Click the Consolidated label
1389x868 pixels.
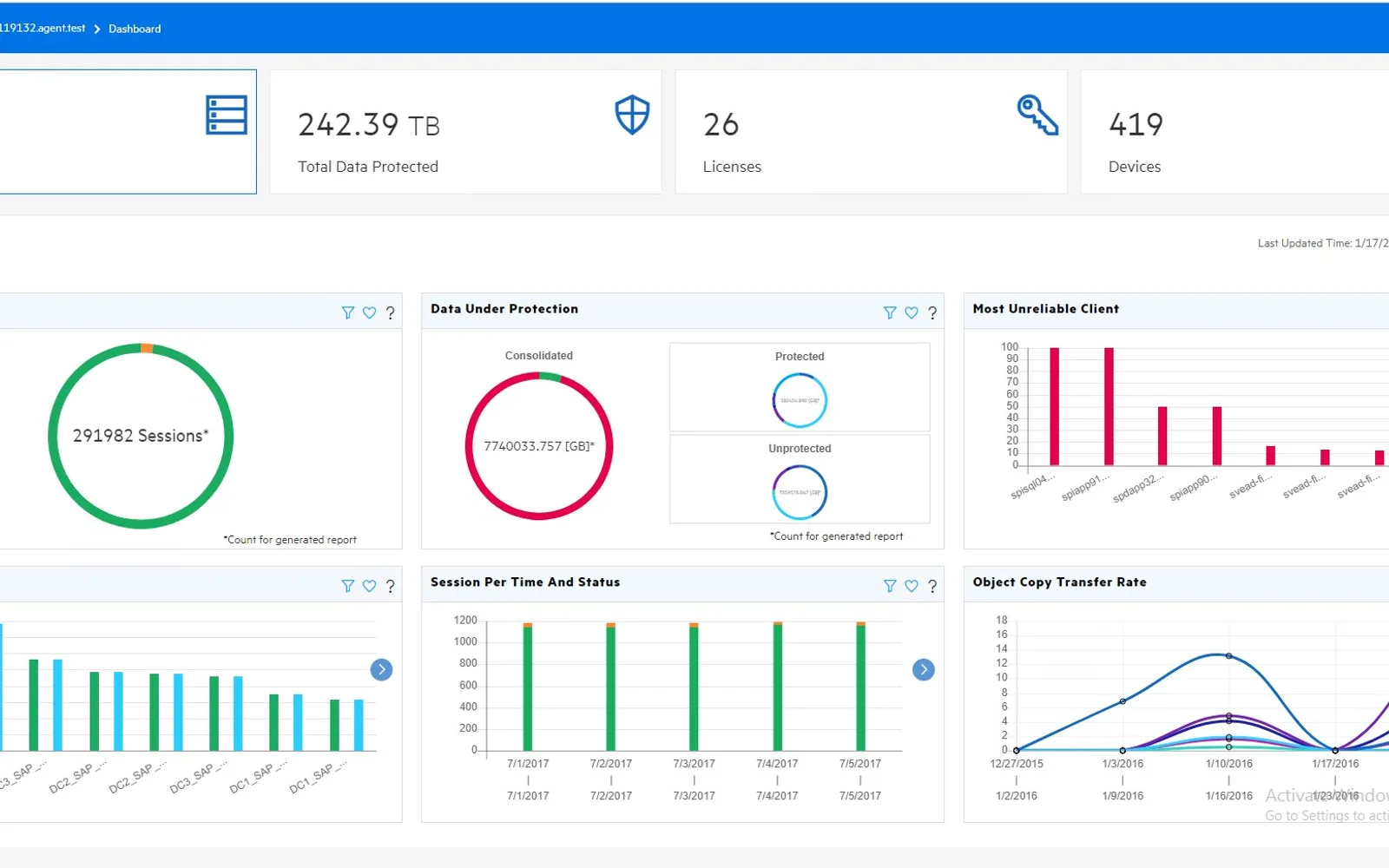[x=539, y=356]
